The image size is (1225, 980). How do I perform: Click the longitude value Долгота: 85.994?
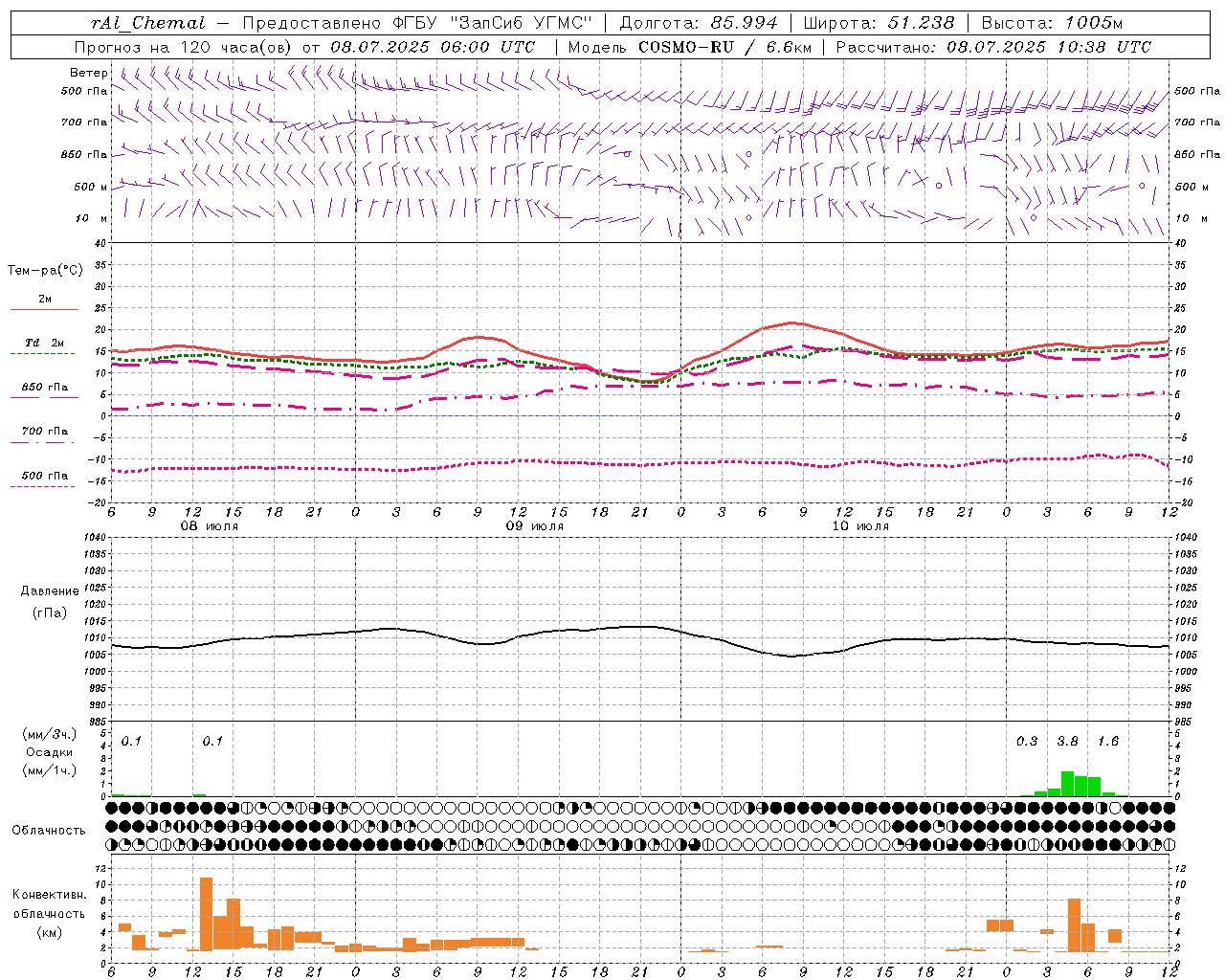[x=699, y=23]
